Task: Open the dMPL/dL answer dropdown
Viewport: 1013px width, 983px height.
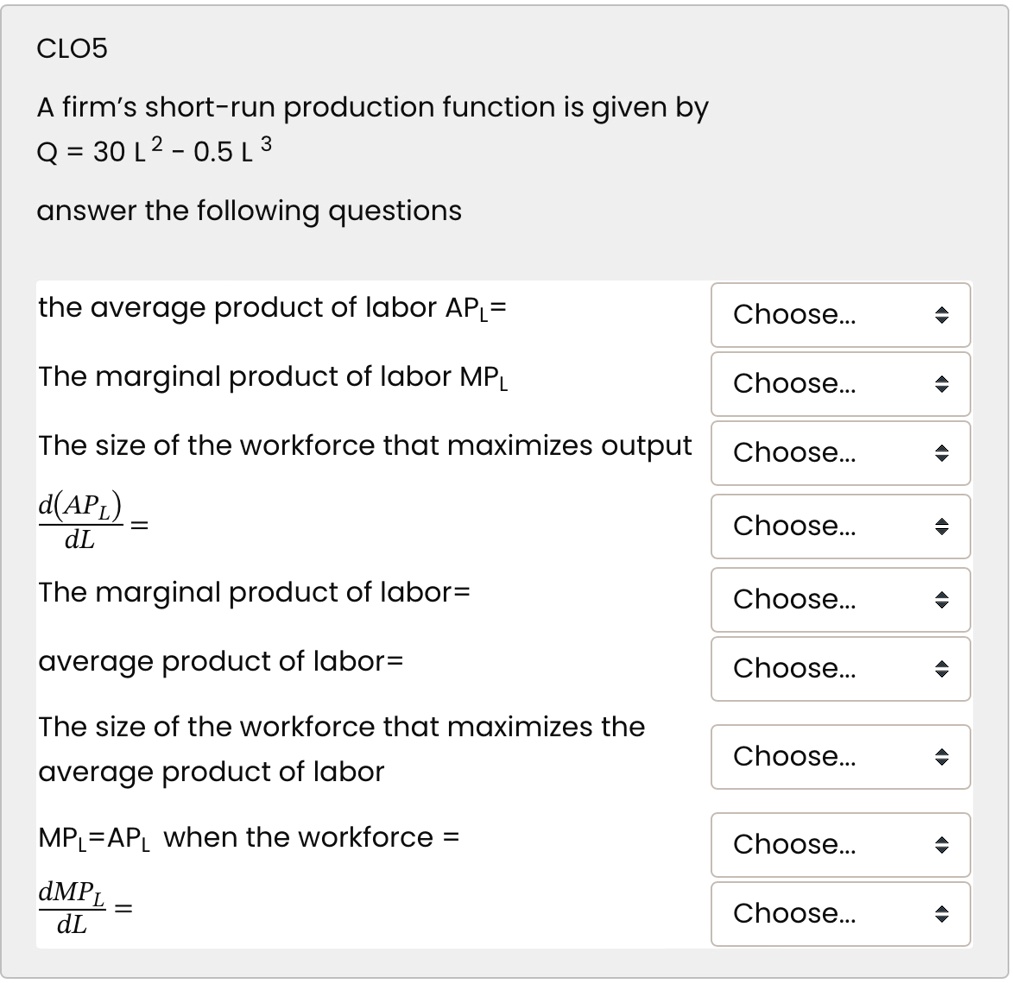Action: point(841,914)
